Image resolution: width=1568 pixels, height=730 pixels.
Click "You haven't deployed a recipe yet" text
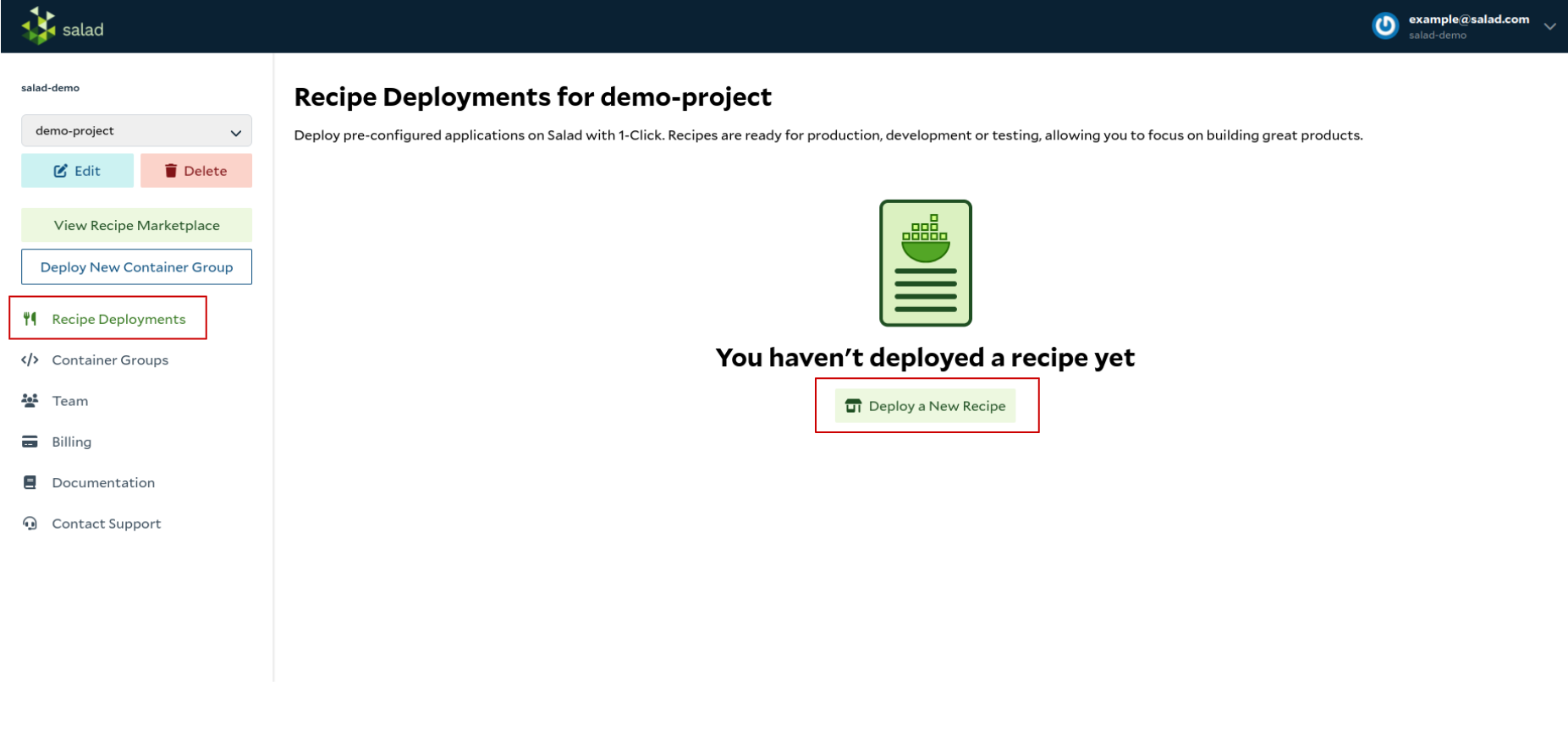pyautogui.click(x=925, y=358)
